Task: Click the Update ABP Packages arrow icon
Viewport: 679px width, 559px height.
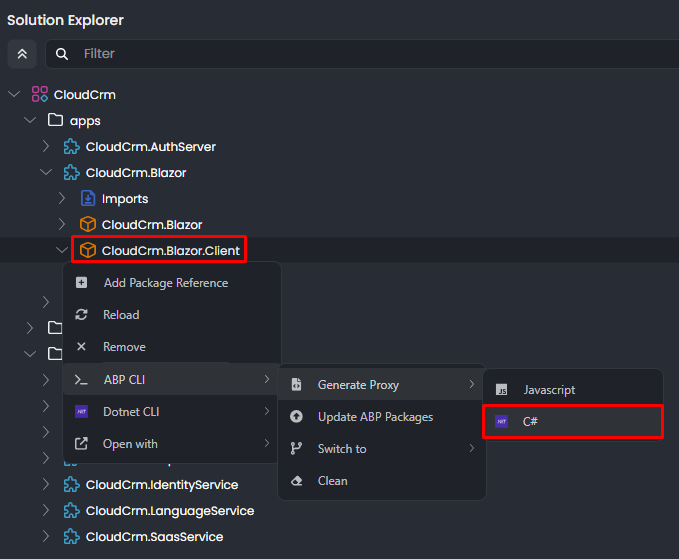Action: coord(296,417)
